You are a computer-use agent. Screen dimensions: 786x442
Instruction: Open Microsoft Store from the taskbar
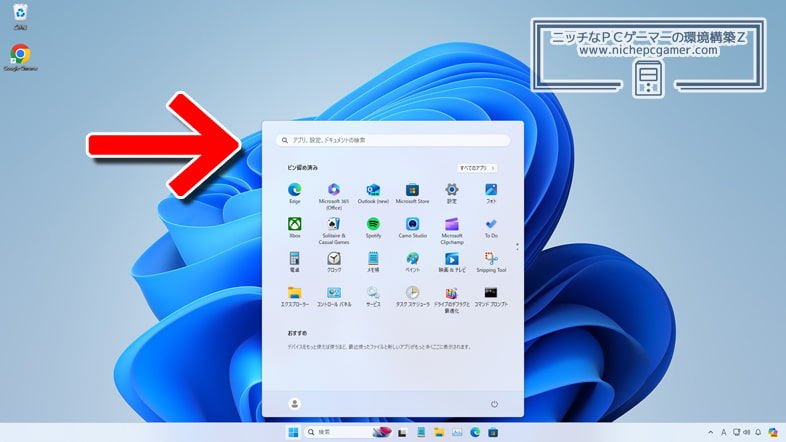pos(493,432)
